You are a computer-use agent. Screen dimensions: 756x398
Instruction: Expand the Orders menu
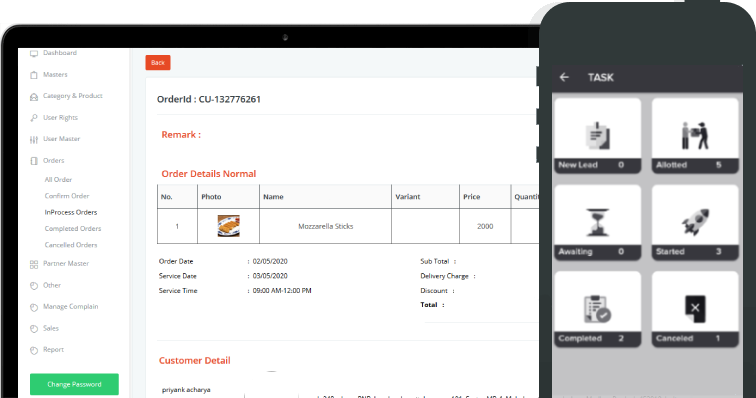click(54, 160)
